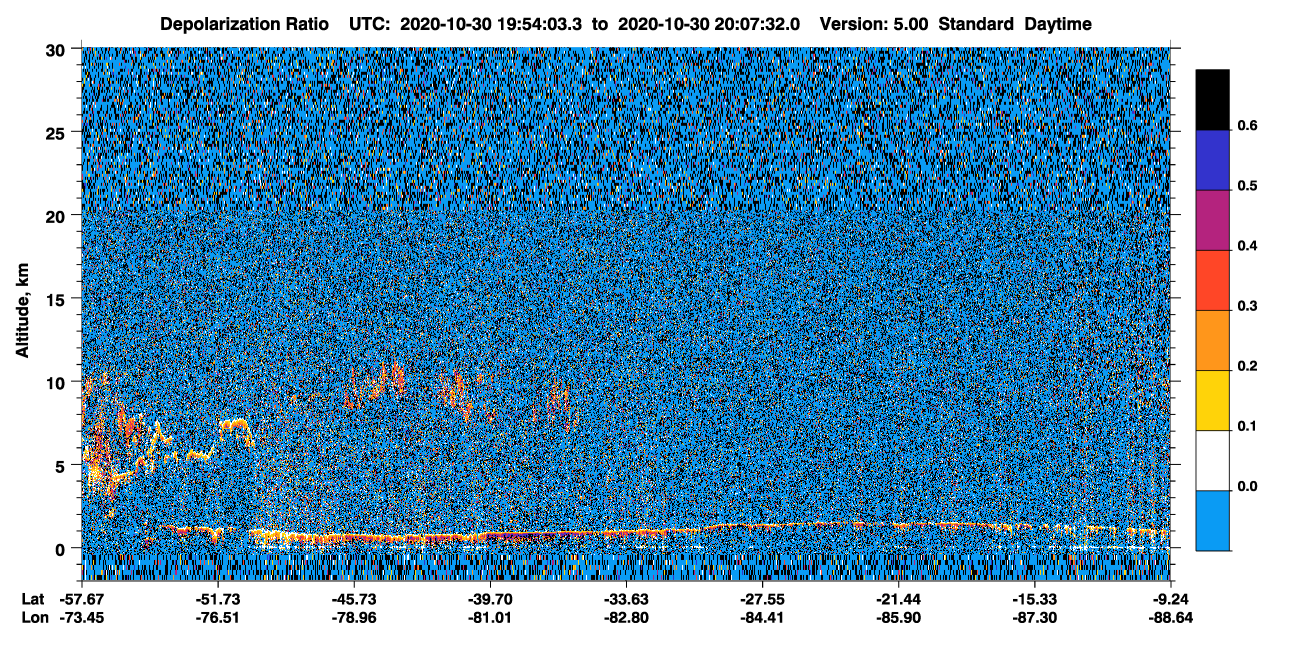Click the word "Daytime" in the title
This screenshot has width=1300, height=667.
pyautogui.click(x=1058, y=23)
